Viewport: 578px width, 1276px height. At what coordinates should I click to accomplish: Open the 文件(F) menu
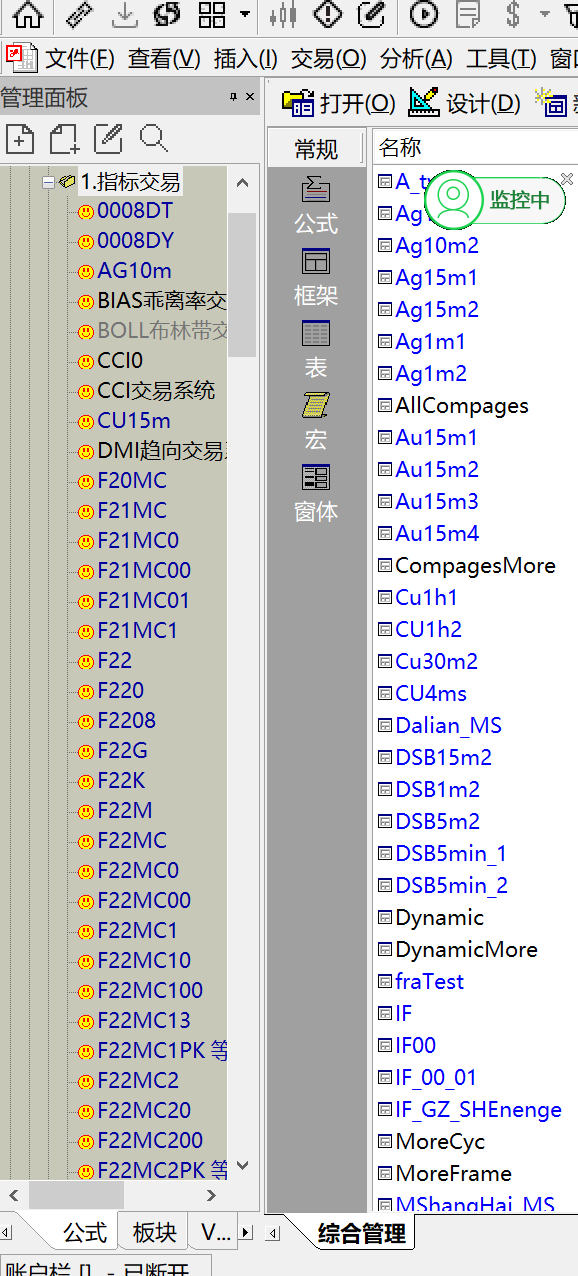click(x=80, y=58)
